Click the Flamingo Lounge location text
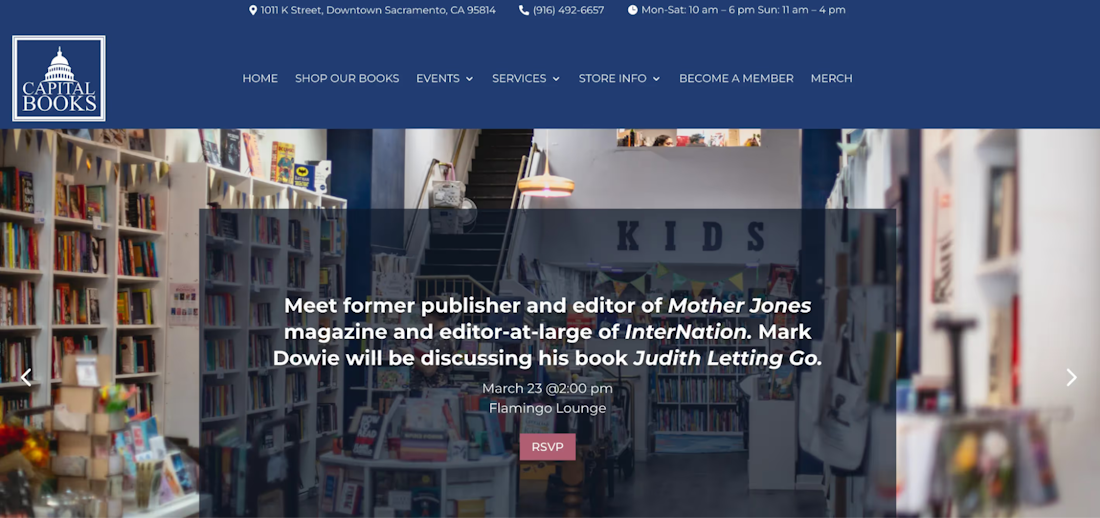Image resolution: width=1100 pixels, height=518 pixels. (x=547, y=408)
